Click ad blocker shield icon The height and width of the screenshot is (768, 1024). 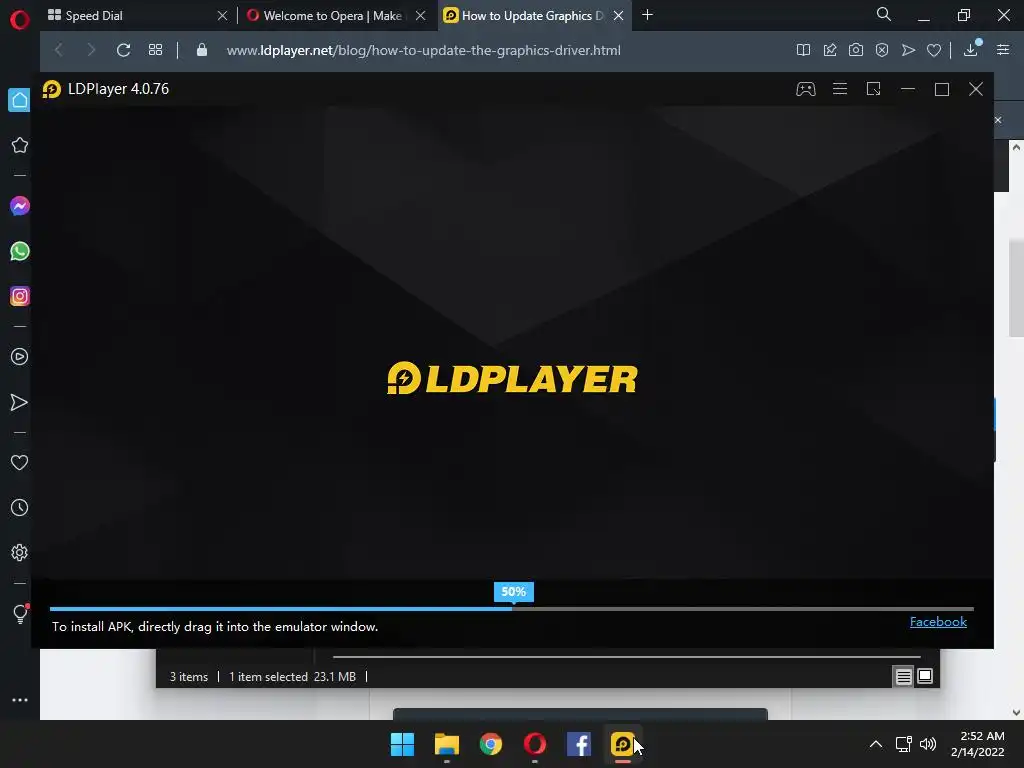point(882,50)
